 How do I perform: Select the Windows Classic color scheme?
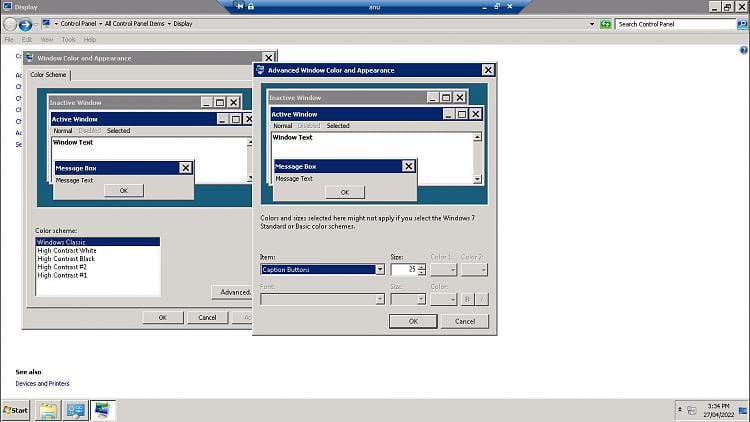click(98, 242)
